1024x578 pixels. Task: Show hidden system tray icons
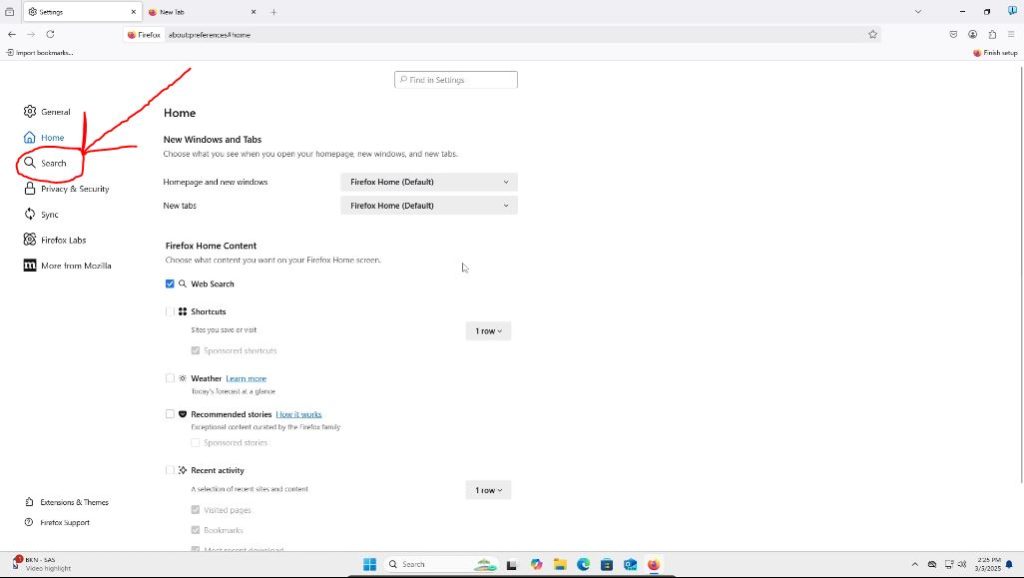914,564
